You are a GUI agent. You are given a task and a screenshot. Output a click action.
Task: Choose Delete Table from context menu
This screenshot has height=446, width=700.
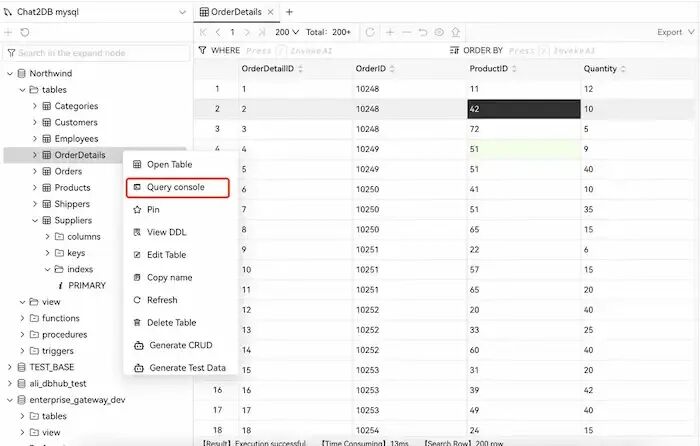(179, 322)
